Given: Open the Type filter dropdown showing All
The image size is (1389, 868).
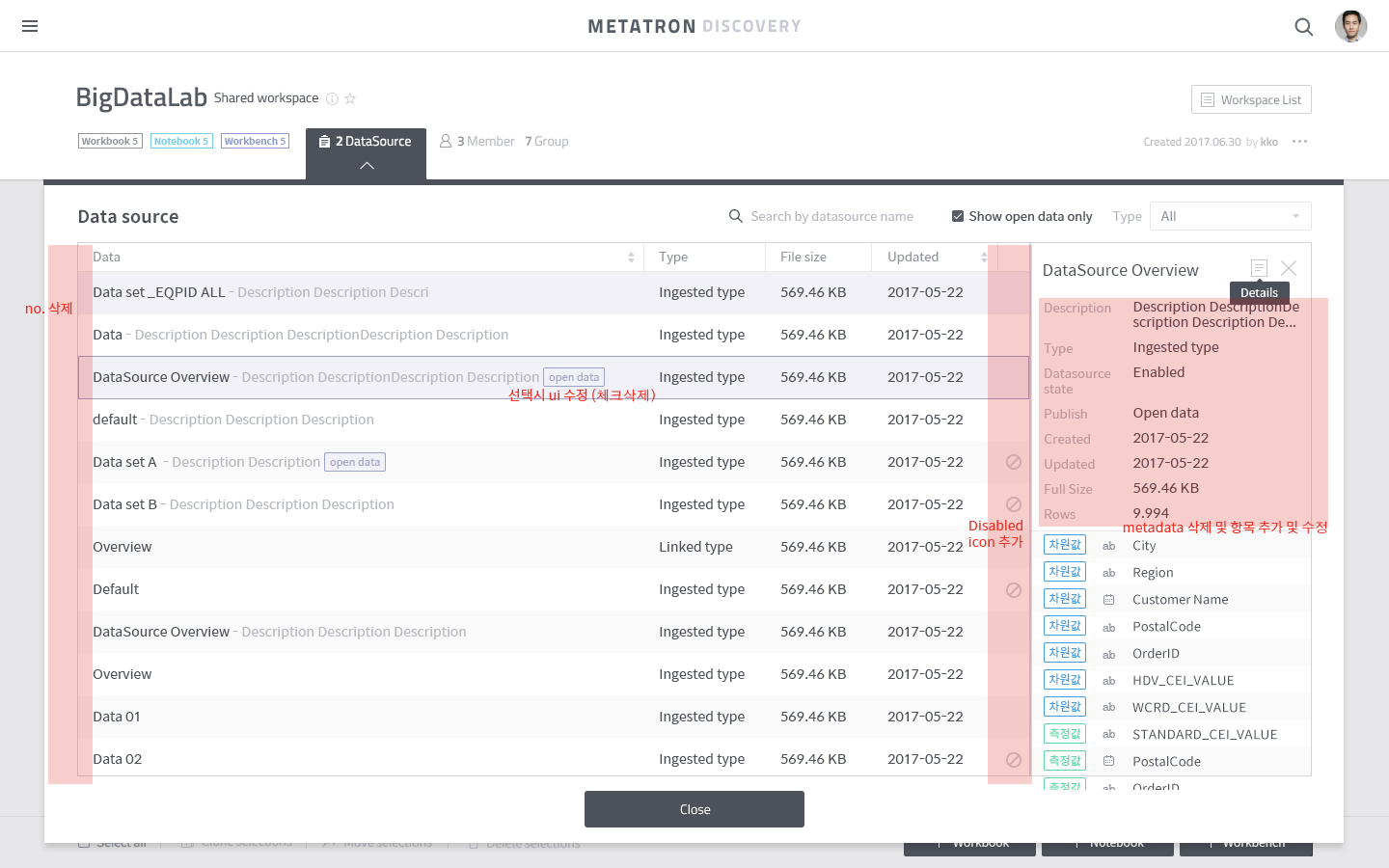Looking at the screenshot, I should click(1230, 216).
